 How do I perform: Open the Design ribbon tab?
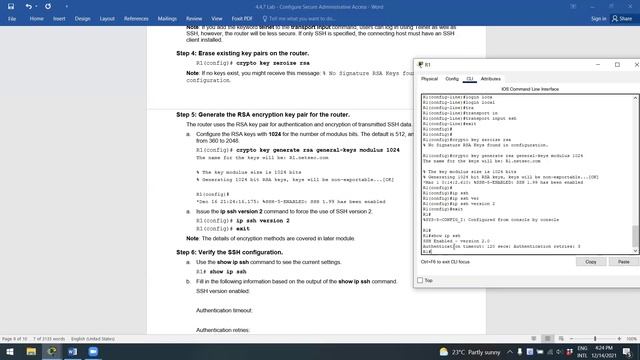(x=82, y=19)
